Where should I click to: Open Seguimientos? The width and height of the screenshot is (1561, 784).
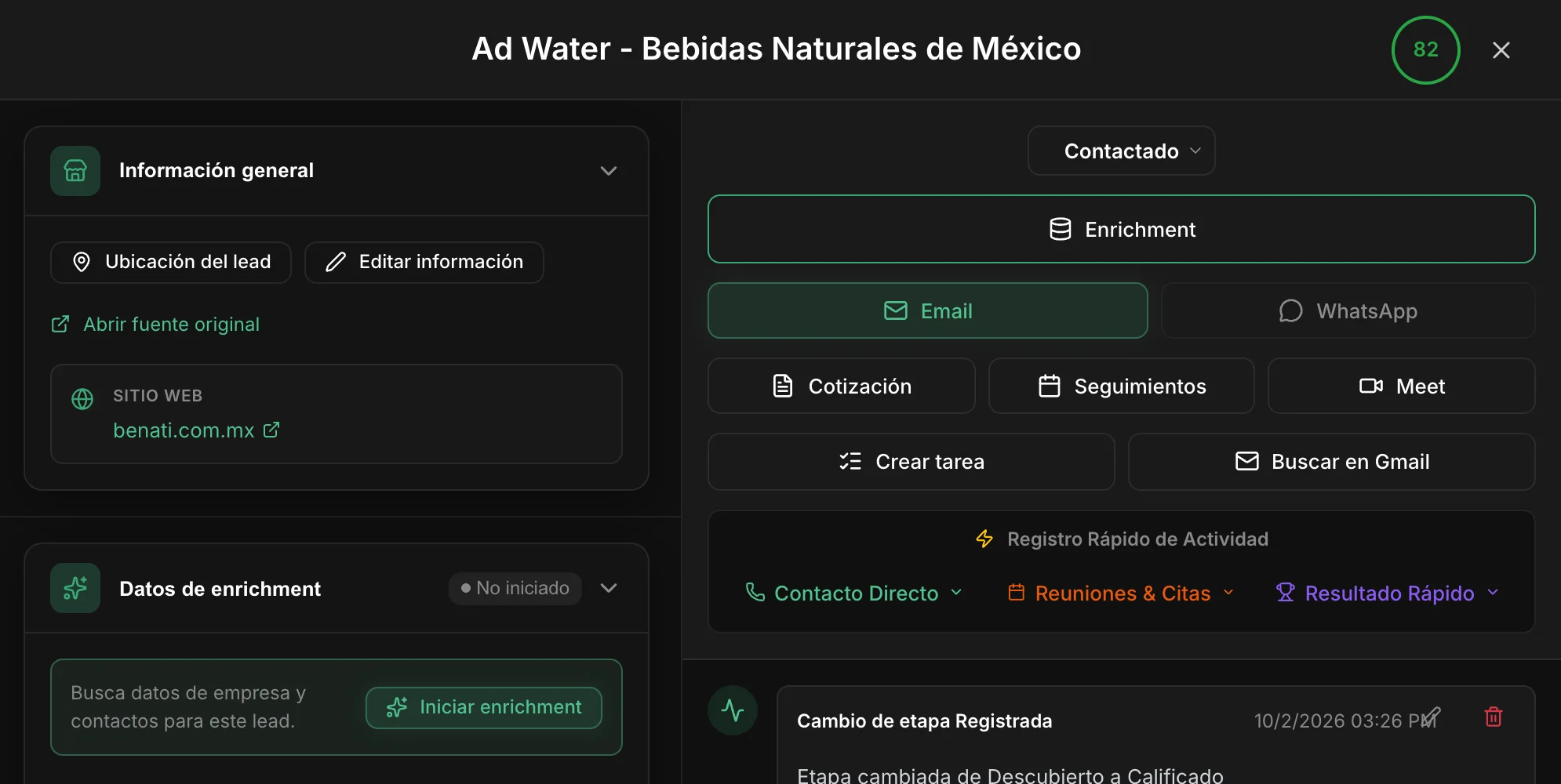(1121, 386)
